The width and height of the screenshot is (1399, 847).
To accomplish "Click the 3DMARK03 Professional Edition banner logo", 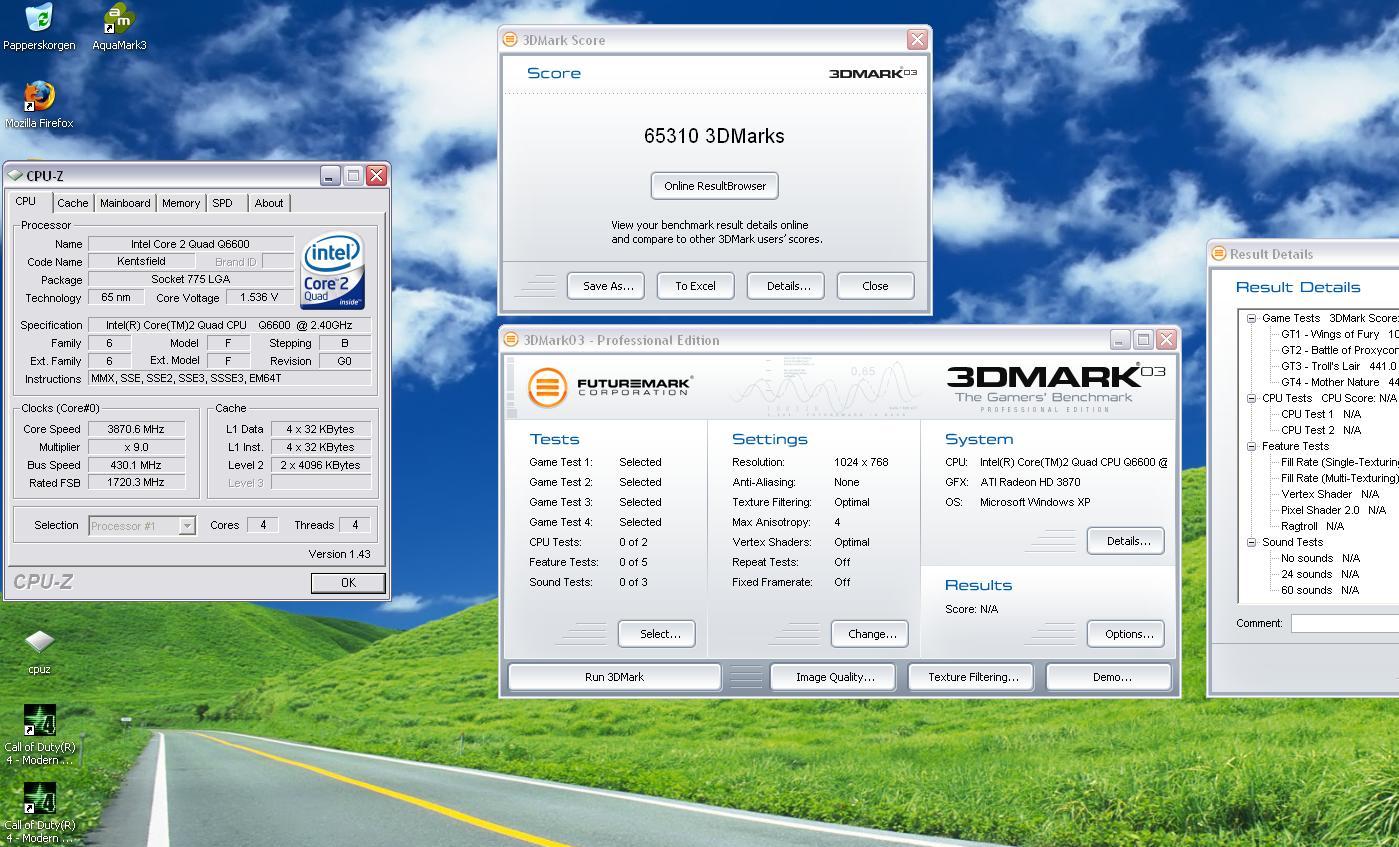I will click(x=1056, y=387).
